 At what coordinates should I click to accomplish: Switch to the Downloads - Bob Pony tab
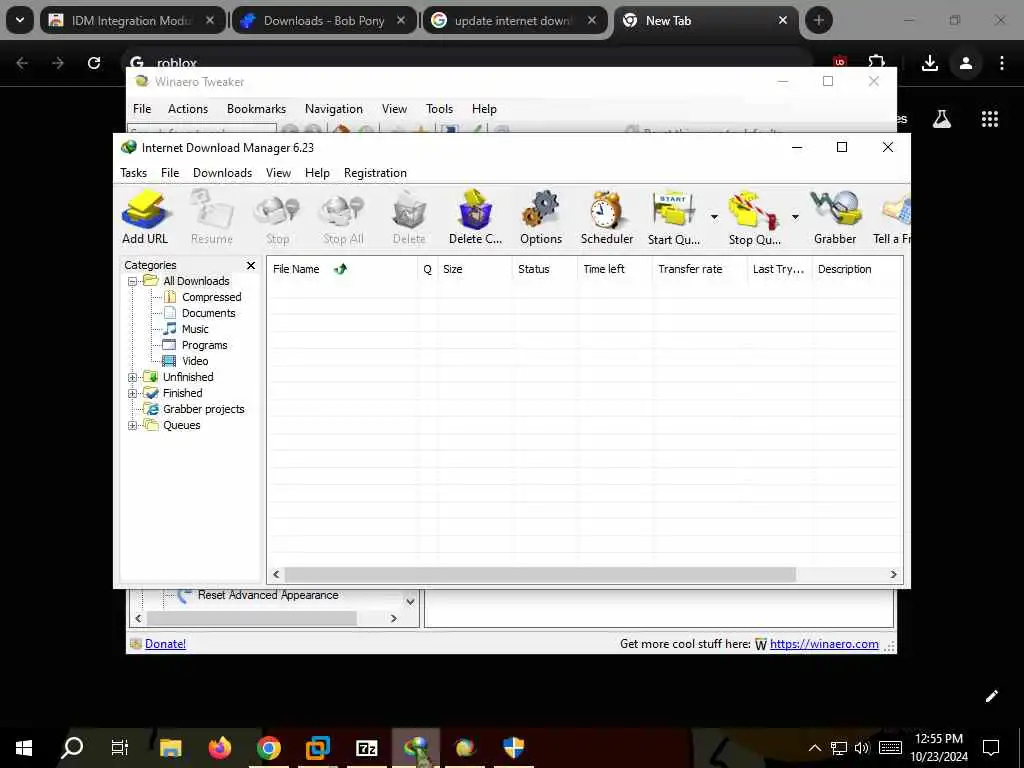[324, 21]
